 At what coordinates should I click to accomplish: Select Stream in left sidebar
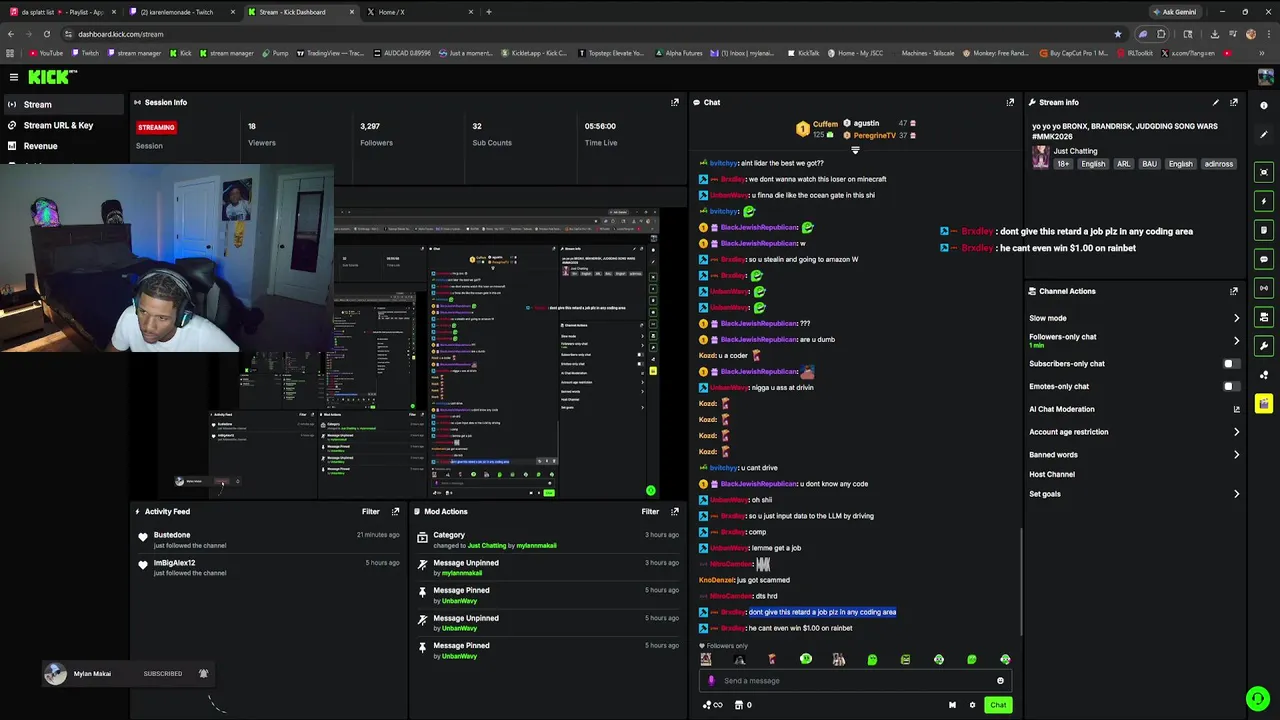[x=62, y=104]
